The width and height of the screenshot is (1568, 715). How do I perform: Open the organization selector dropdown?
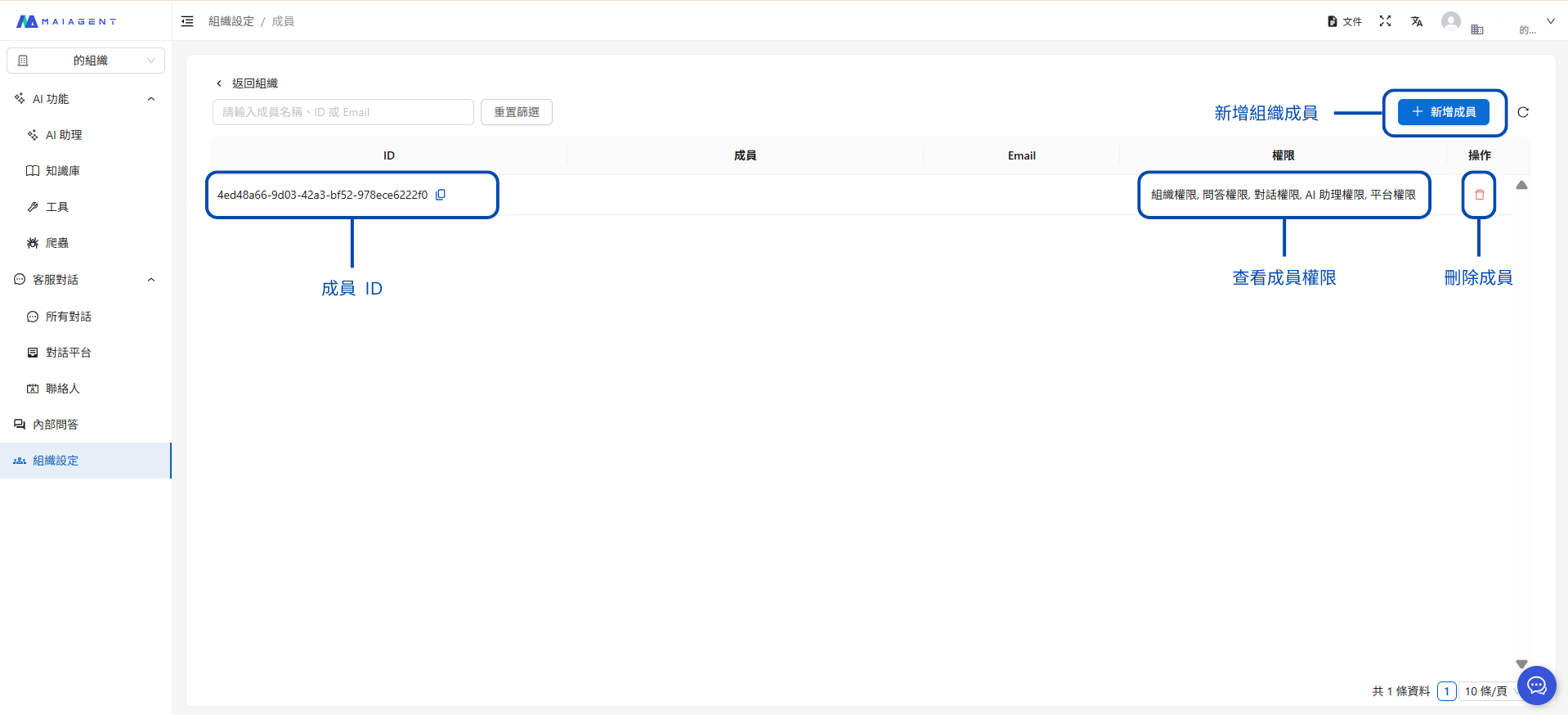coord(86,61)
